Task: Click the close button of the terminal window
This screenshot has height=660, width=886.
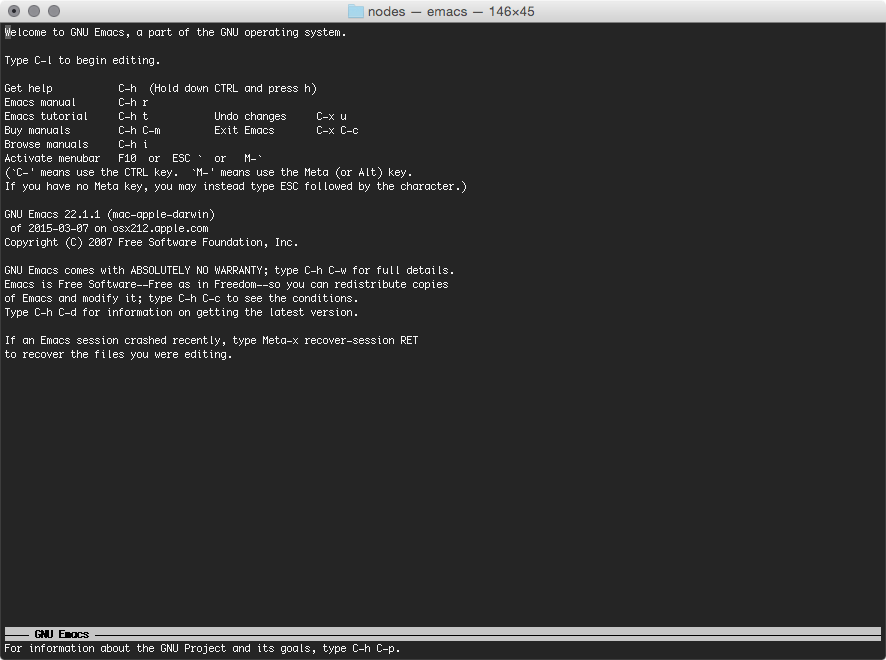Action: click(x=14, y=11)
